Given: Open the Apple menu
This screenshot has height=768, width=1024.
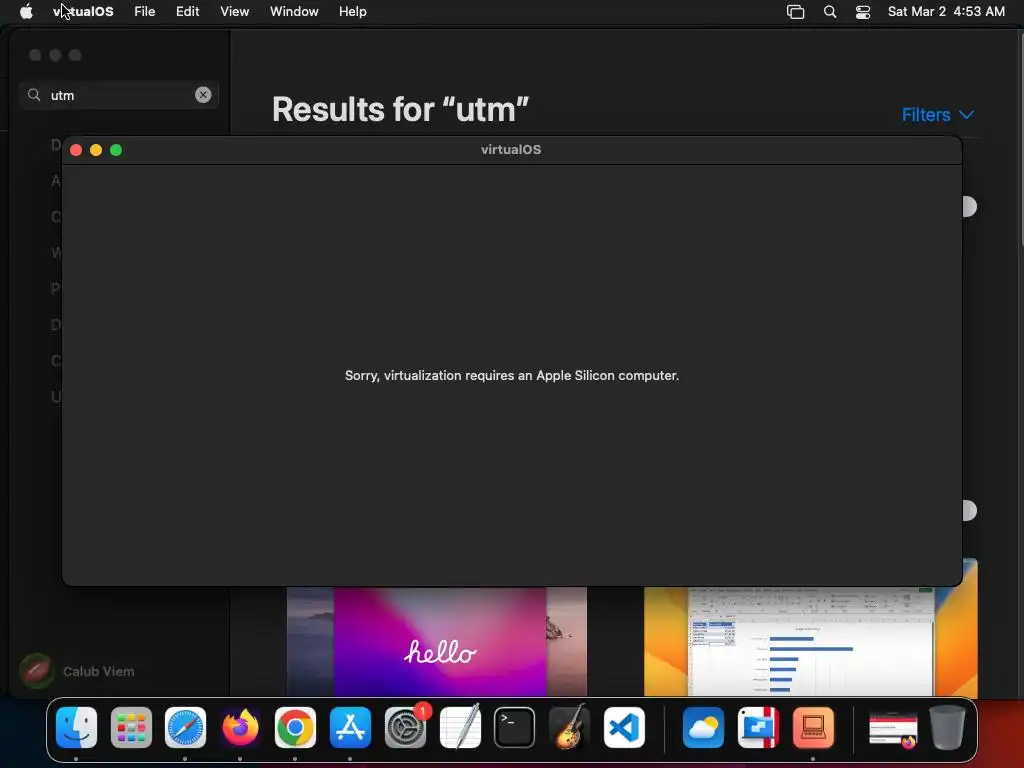Looking at the screenshot, I should pos(26,11).
